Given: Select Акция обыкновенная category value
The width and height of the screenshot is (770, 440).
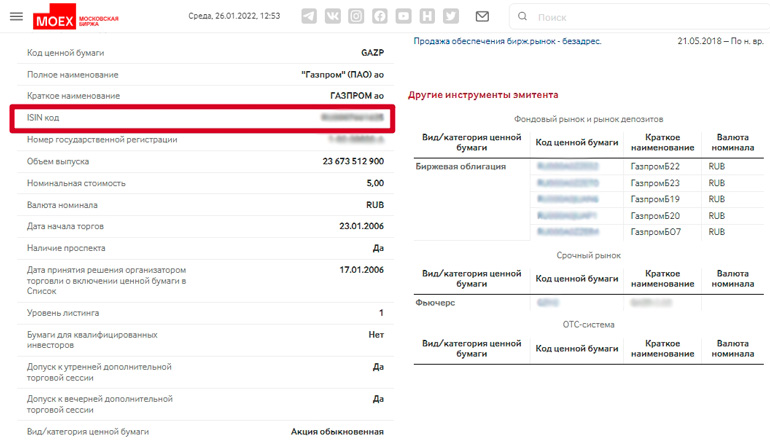Looking at the screenshot, I should (337, 432).
